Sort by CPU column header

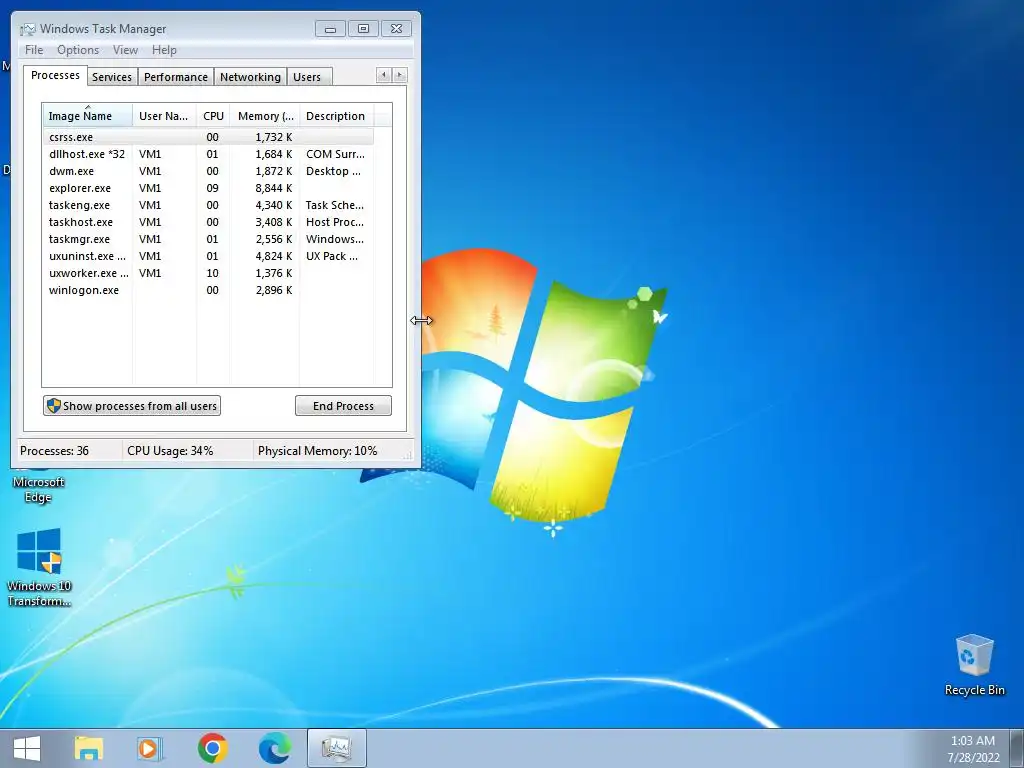(x=213, y=116)
